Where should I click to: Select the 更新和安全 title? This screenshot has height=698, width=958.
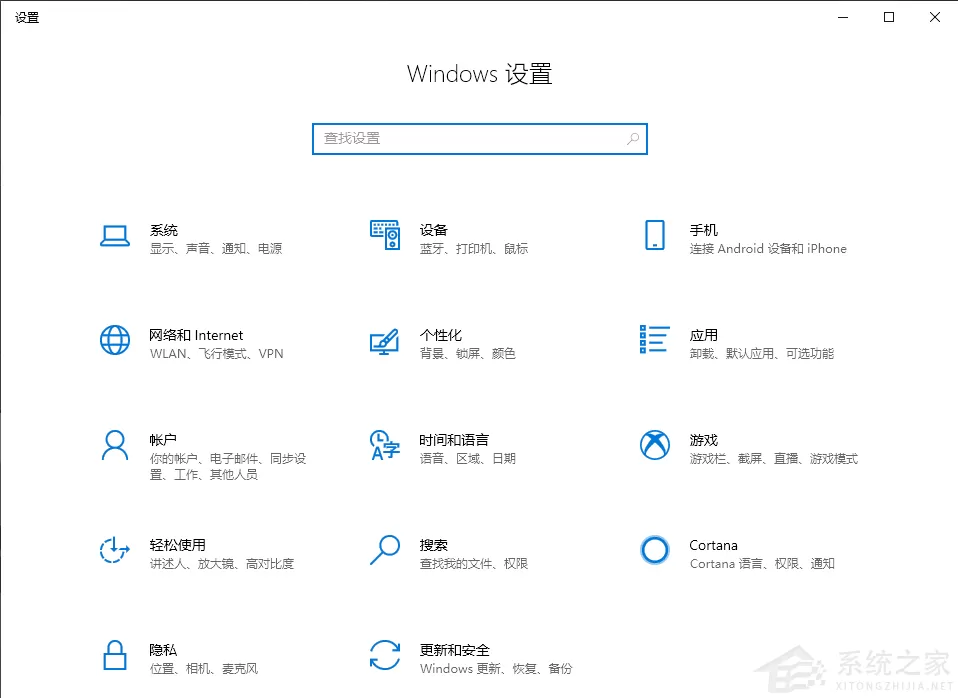(x=455, y=650)
